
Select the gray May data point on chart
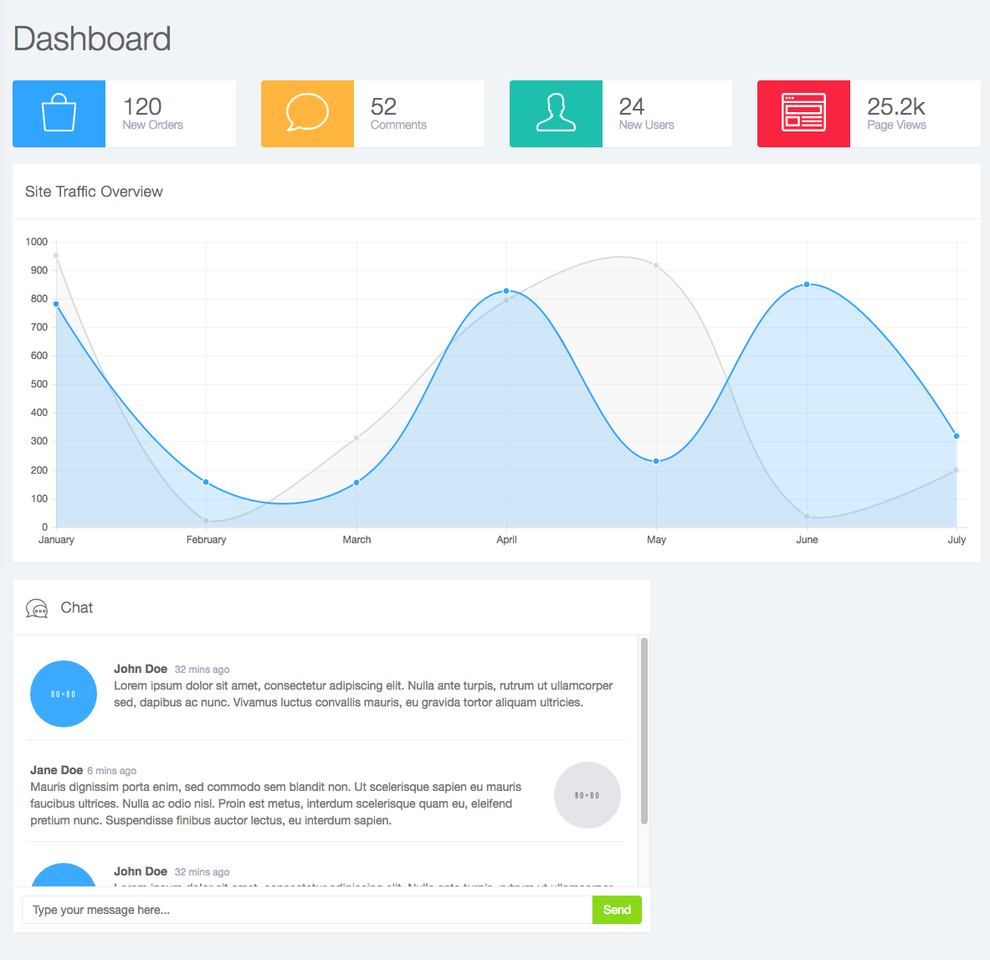point(657,265)
